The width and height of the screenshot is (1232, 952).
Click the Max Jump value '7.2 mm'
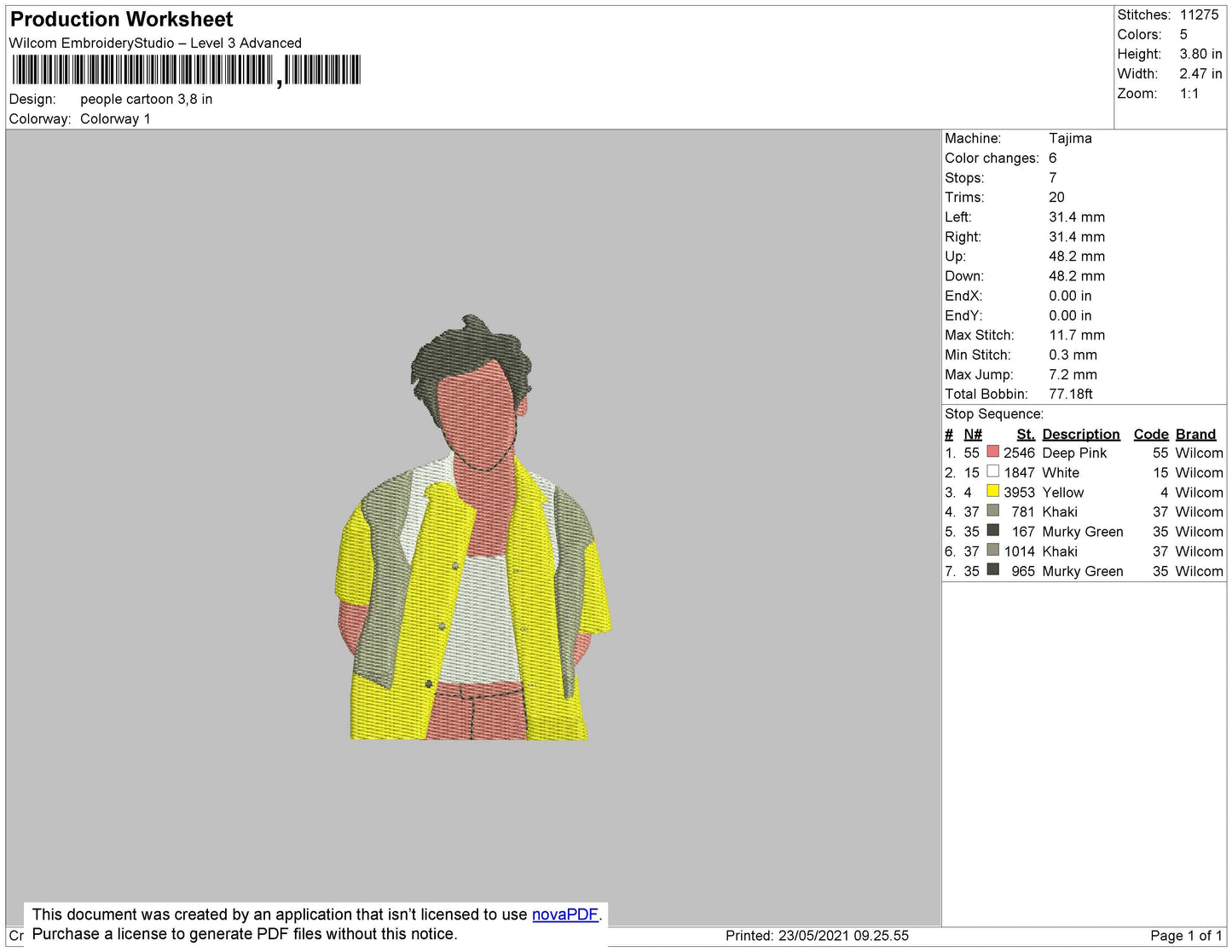click(x=1073, y=374)
